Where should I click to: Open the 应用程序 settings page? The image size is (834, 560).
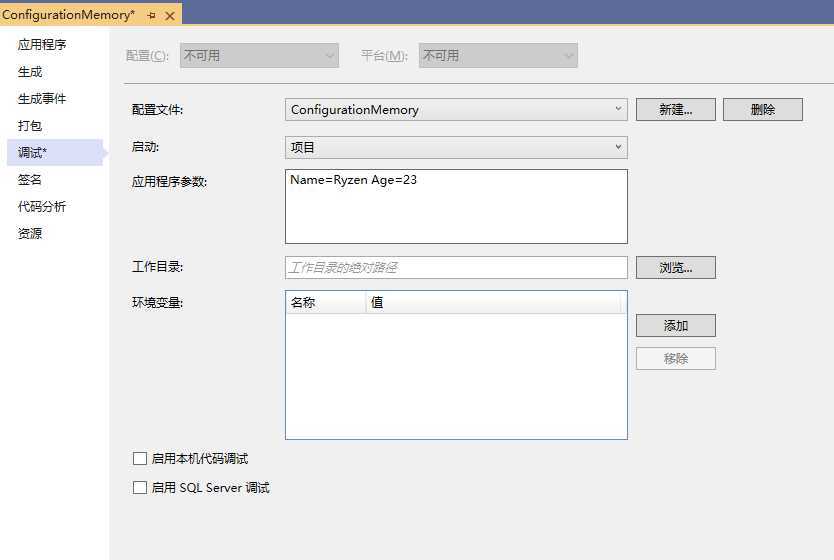[42, 45]
